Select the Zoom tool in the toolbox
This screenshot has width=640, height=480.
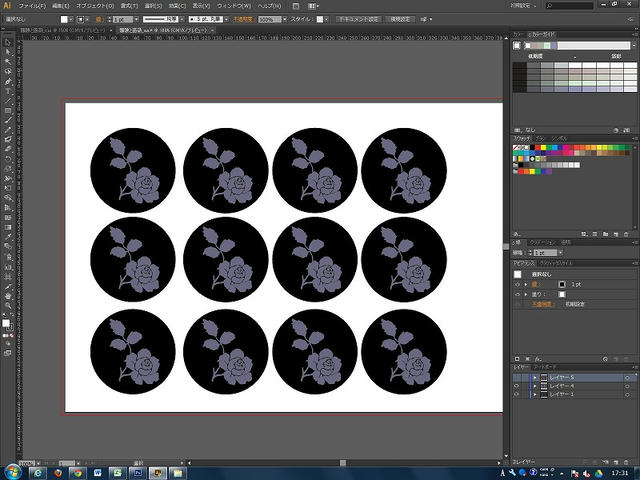coord(8,305)
